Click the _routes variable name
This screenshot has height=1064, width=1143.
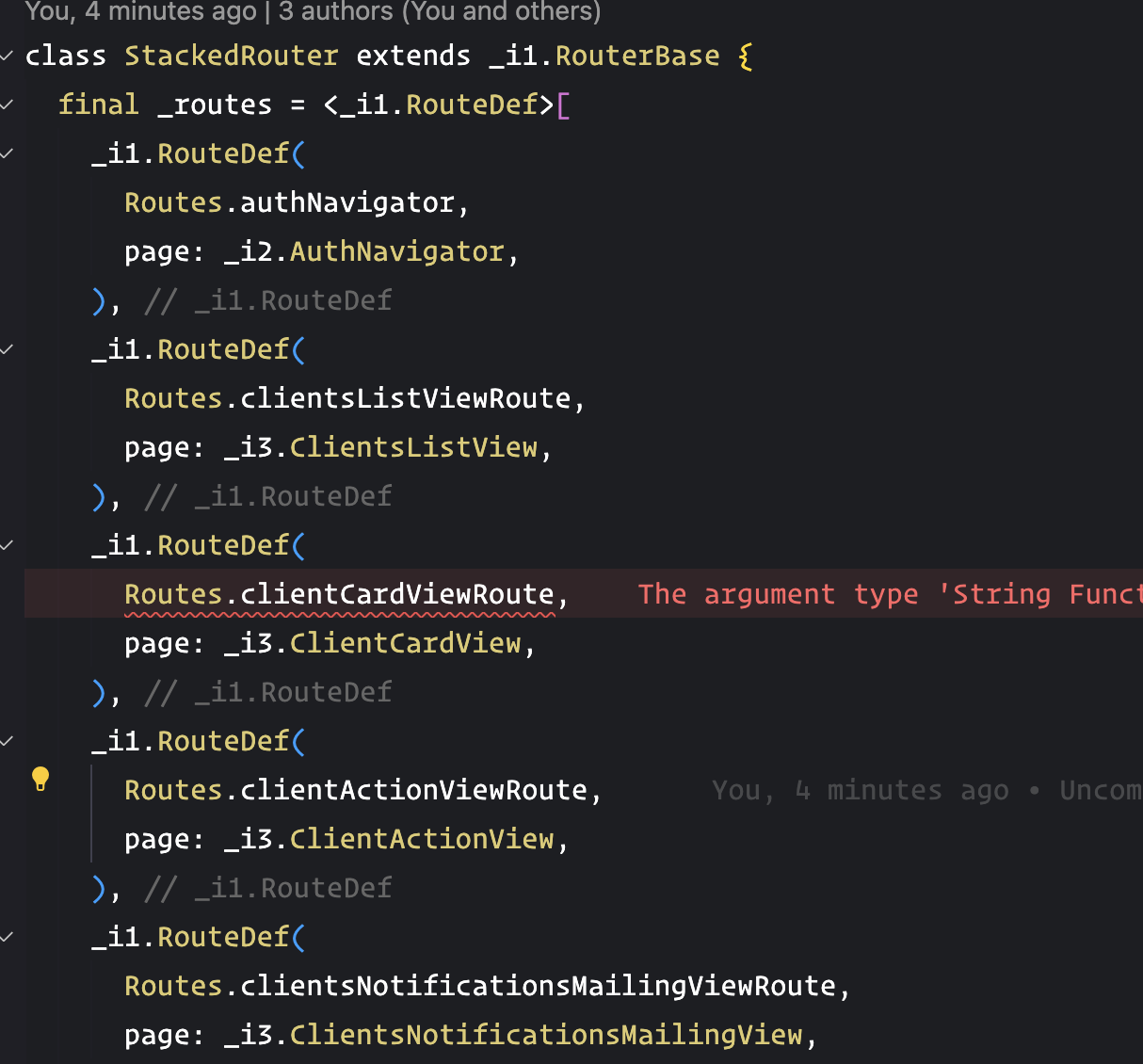(x=215, y=105)
